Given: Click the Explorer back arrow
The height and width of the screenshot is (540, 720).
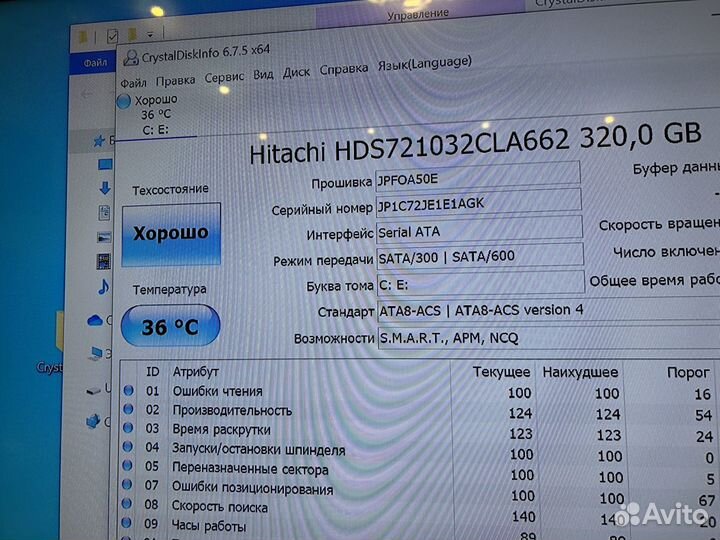Looking at the screenshot, I should [87, 94].
